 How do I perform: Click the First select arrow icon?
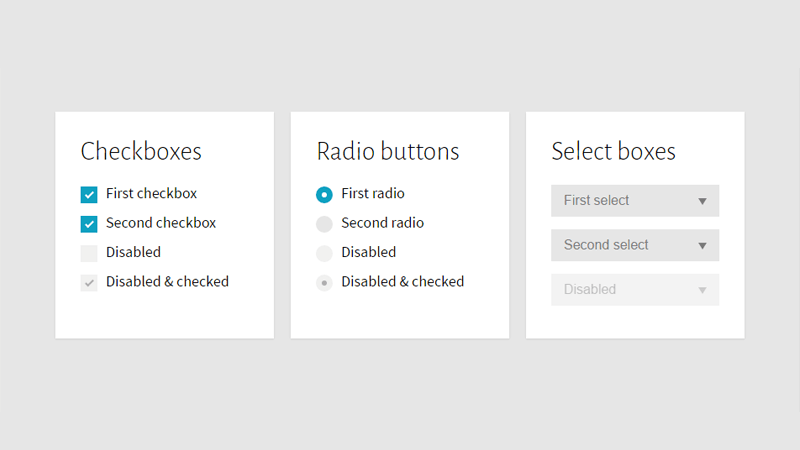point(702,201)
